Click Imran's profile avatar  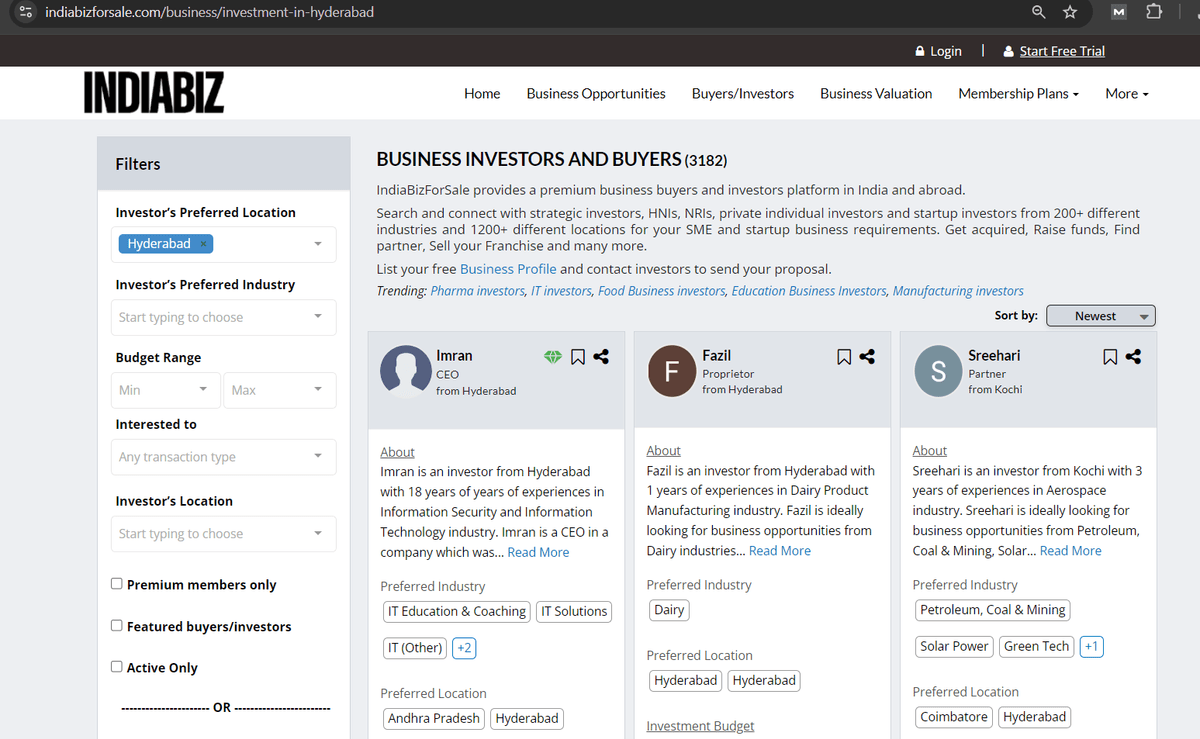pyautogui.click(x=406, y=371)
